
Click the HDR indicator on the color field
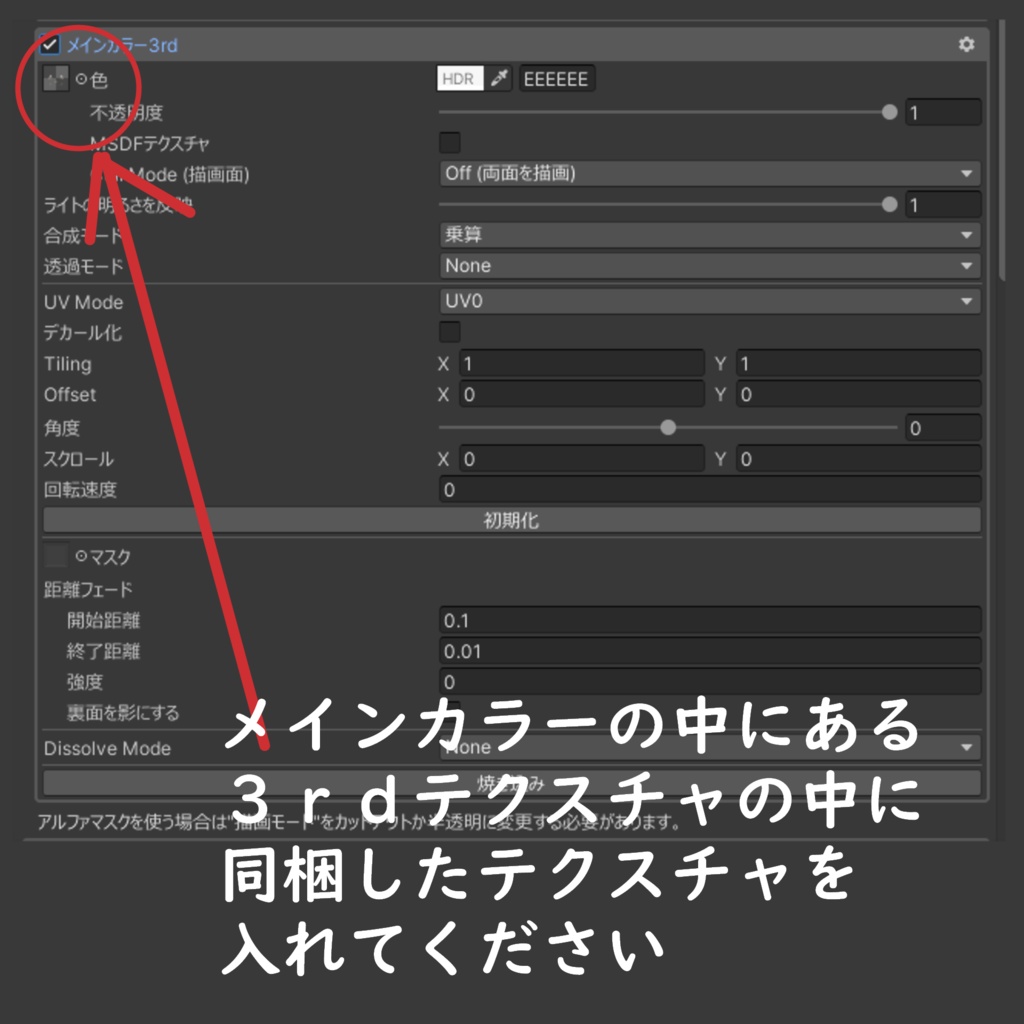(x=458, y=78)
